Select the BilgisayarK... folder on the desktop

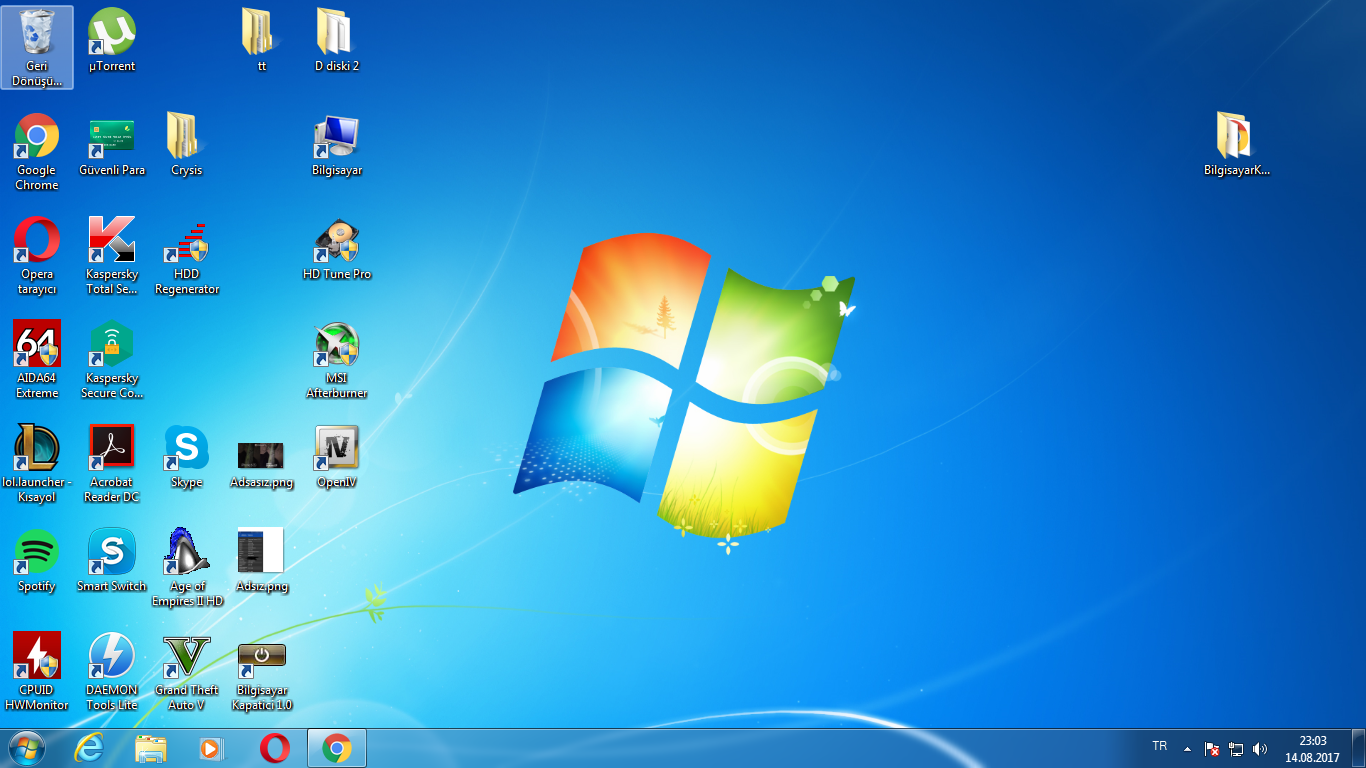click(x=1237, y=144)
